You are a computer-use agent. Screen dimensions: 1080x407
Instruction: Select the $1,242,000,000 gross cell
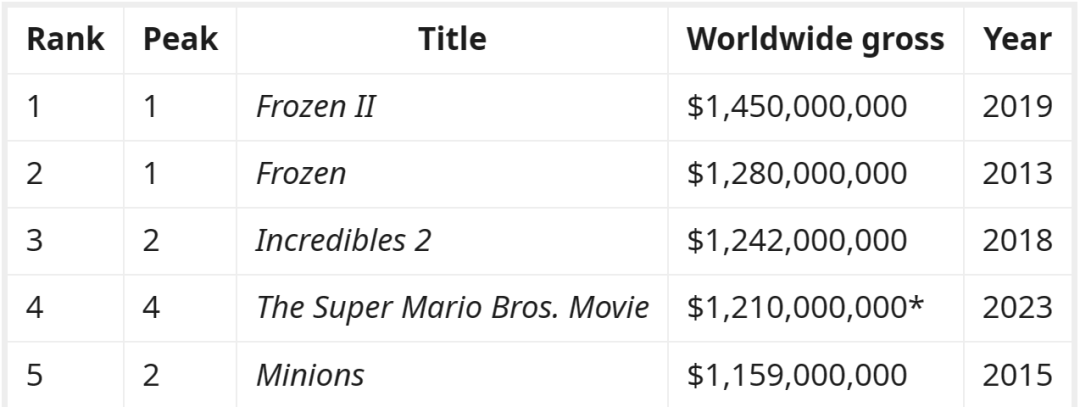797,241
